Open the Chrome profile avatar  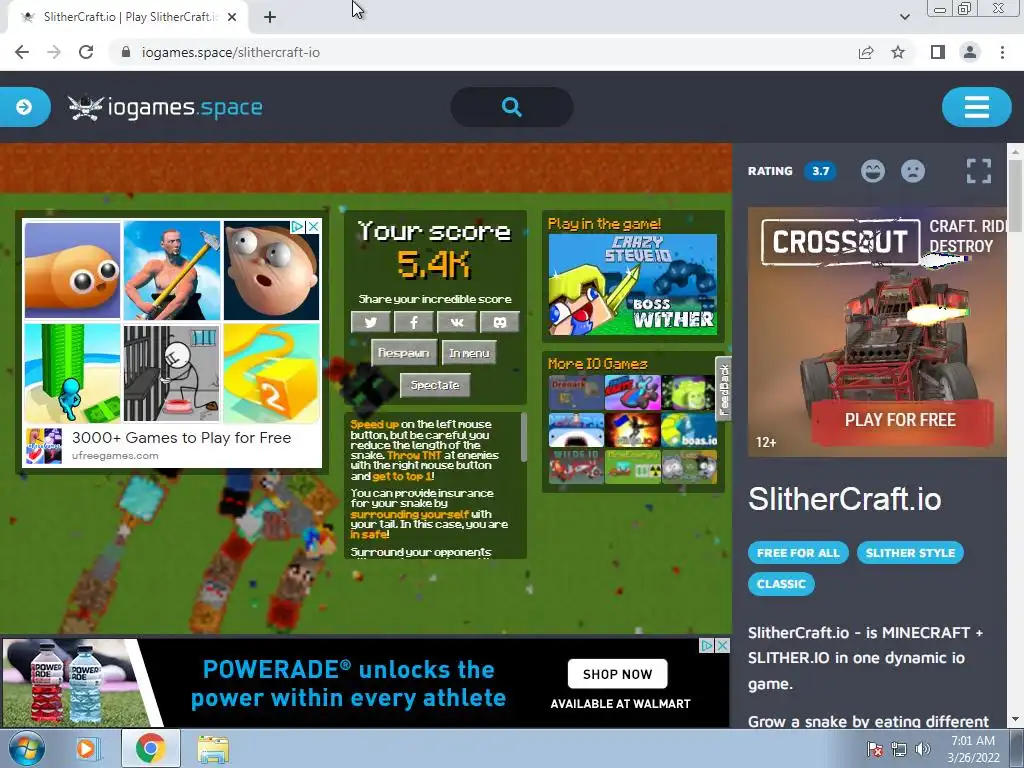970,52
